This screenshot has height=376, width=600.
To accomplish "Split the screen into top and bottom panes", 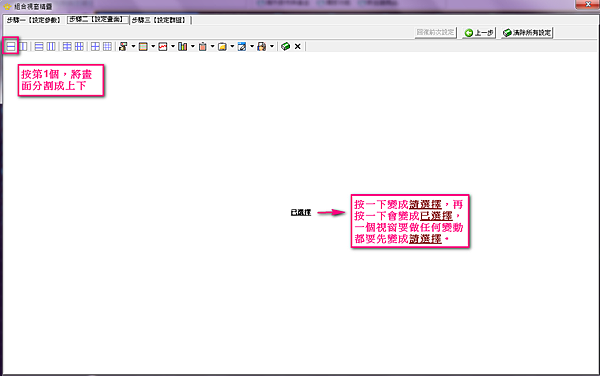I will 11,47.
